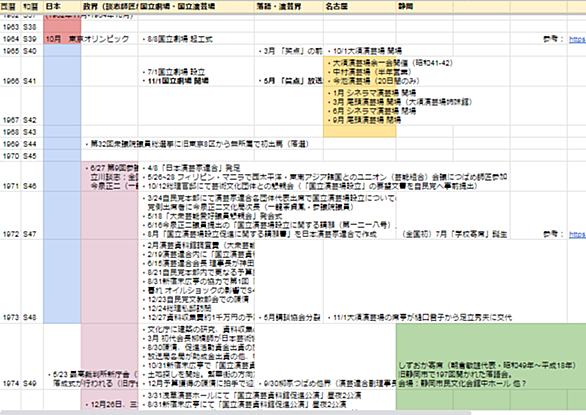Image resolution: width=586 pixels, height=415 pixels.
Task: Select the 3/31浅草演芸ホール cell in the bottom row
Action: click(x=196, y=400)
